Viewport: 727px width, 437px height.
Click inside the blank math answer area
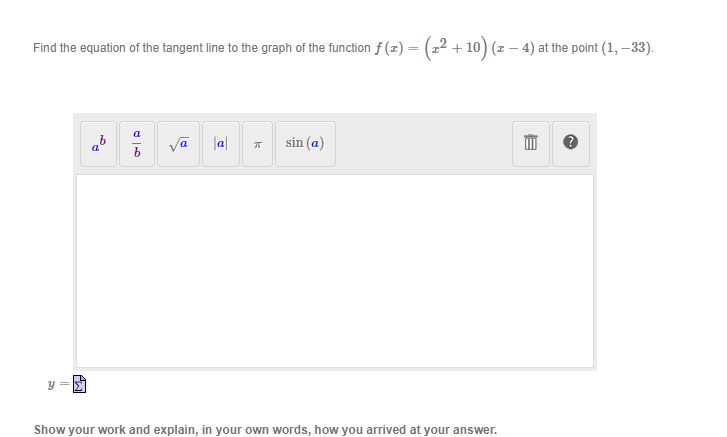coord(335,271)
